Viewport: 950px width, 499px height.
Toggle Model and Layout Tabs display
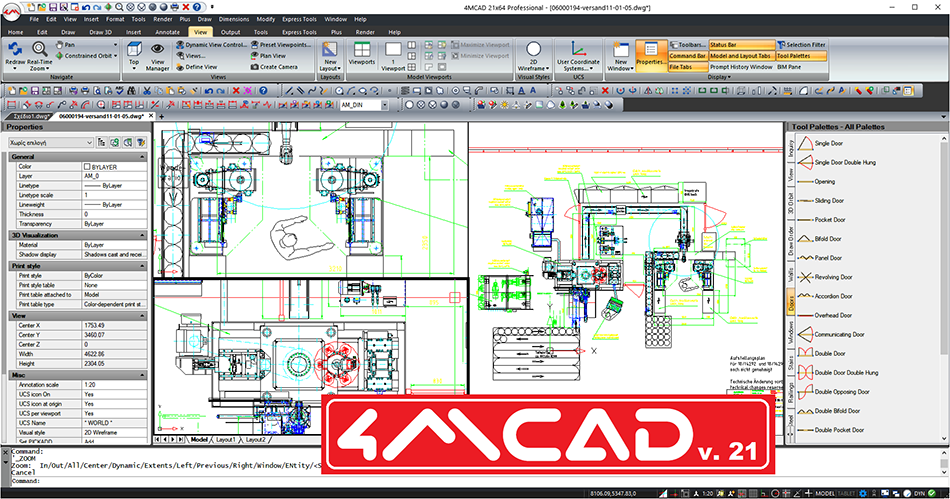742,56
